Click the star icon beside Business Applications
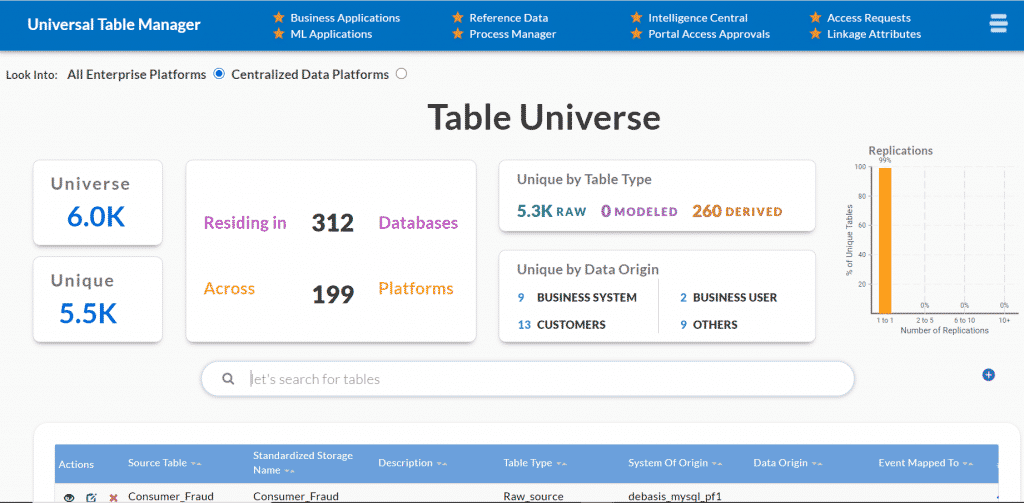Viewport: 1024px width, 503px height. pyautogui.click(x=279, y=18)
